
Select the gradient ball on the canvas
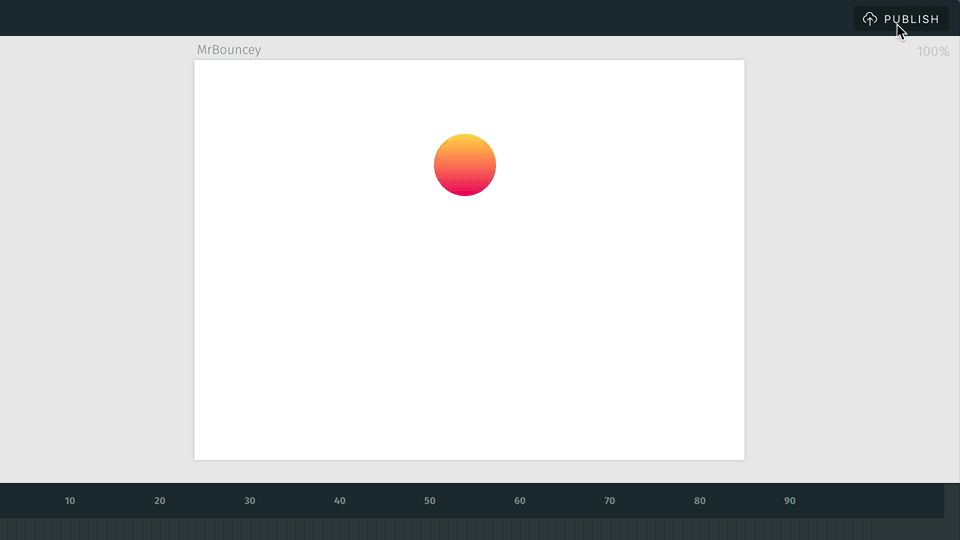[x=465, y=165]
